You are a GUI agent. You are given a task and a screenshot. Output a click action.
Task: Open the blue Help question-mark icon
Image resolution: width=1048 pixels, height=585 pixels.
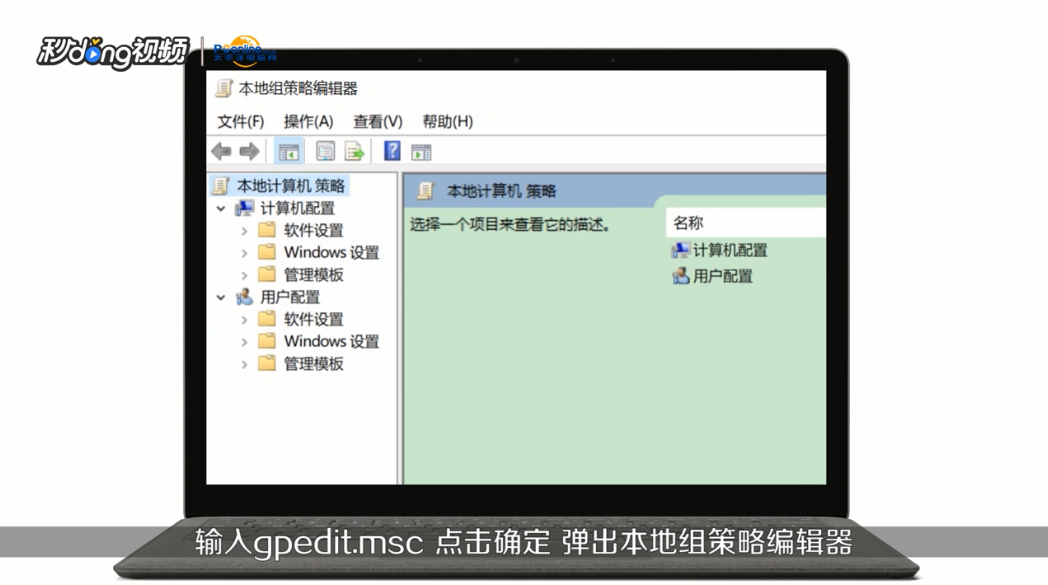(x=392, y=151)
